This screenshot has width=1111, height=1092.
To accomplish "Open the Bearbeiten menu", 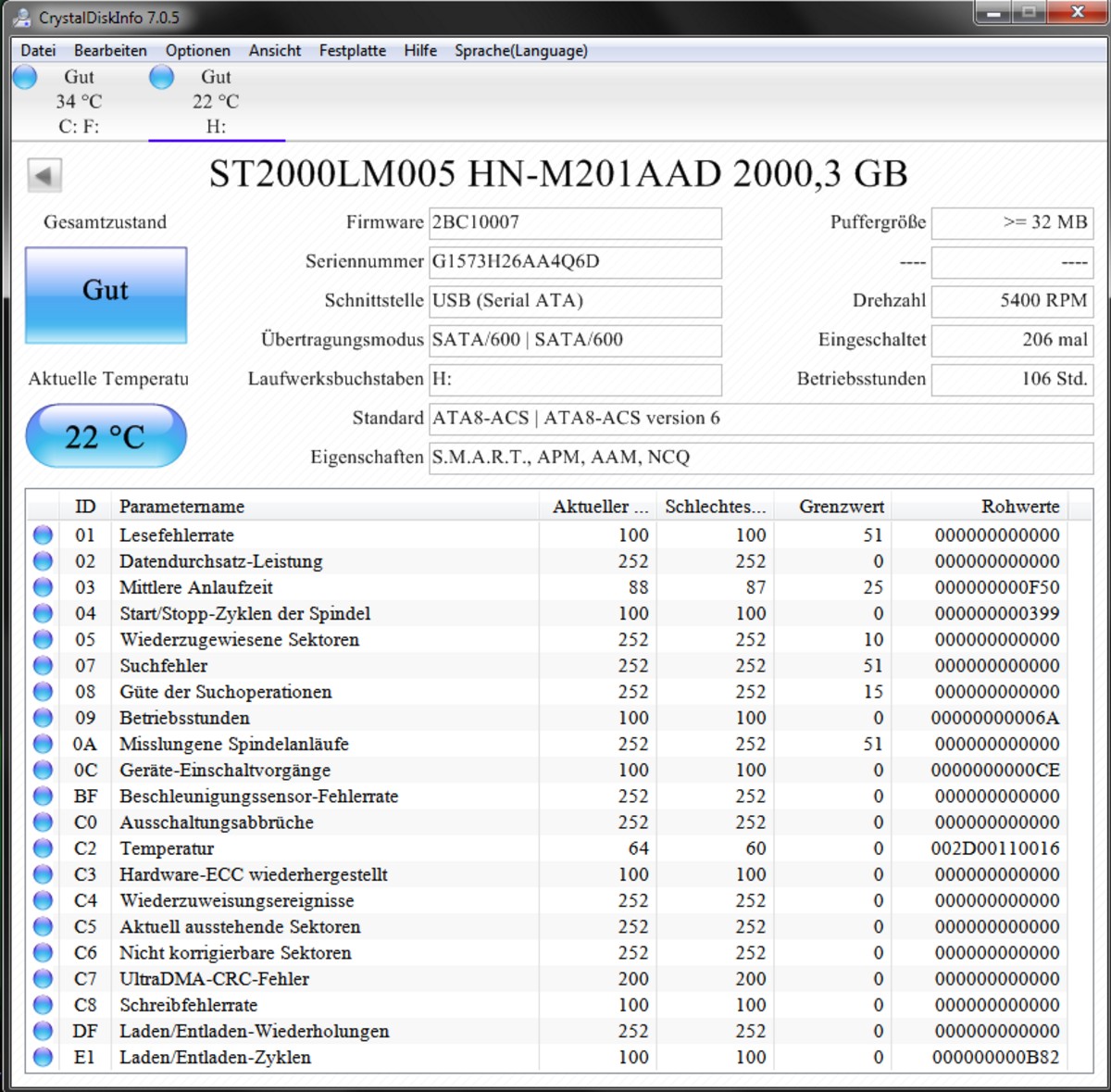I will tap(110, 51).
